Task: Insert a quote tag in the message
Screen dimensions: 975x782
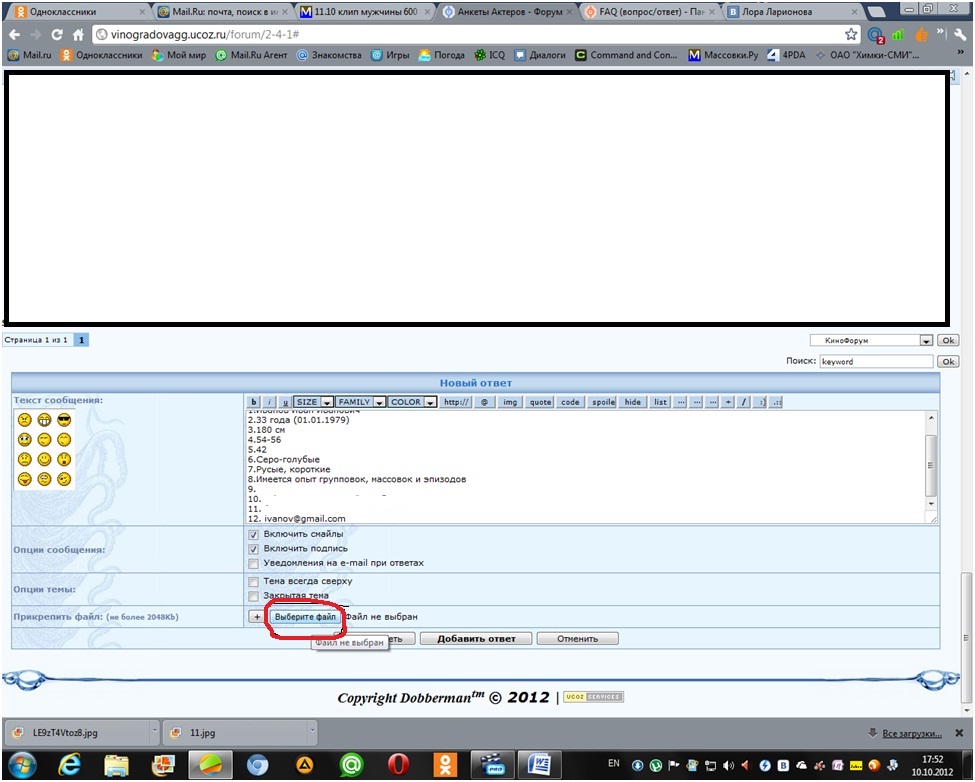Action: [540, 402]
